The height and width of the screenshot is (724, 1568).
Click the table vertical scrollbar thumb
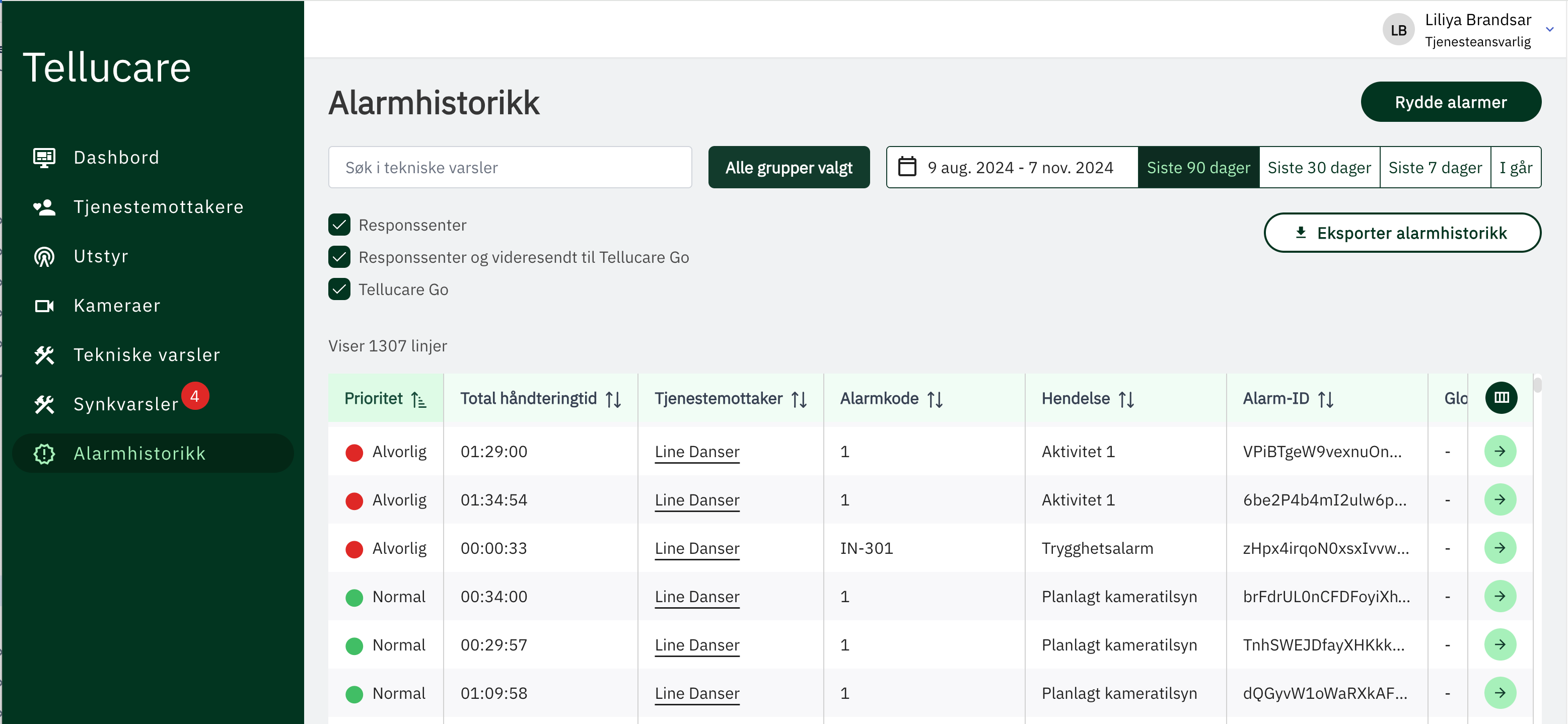1537,385
